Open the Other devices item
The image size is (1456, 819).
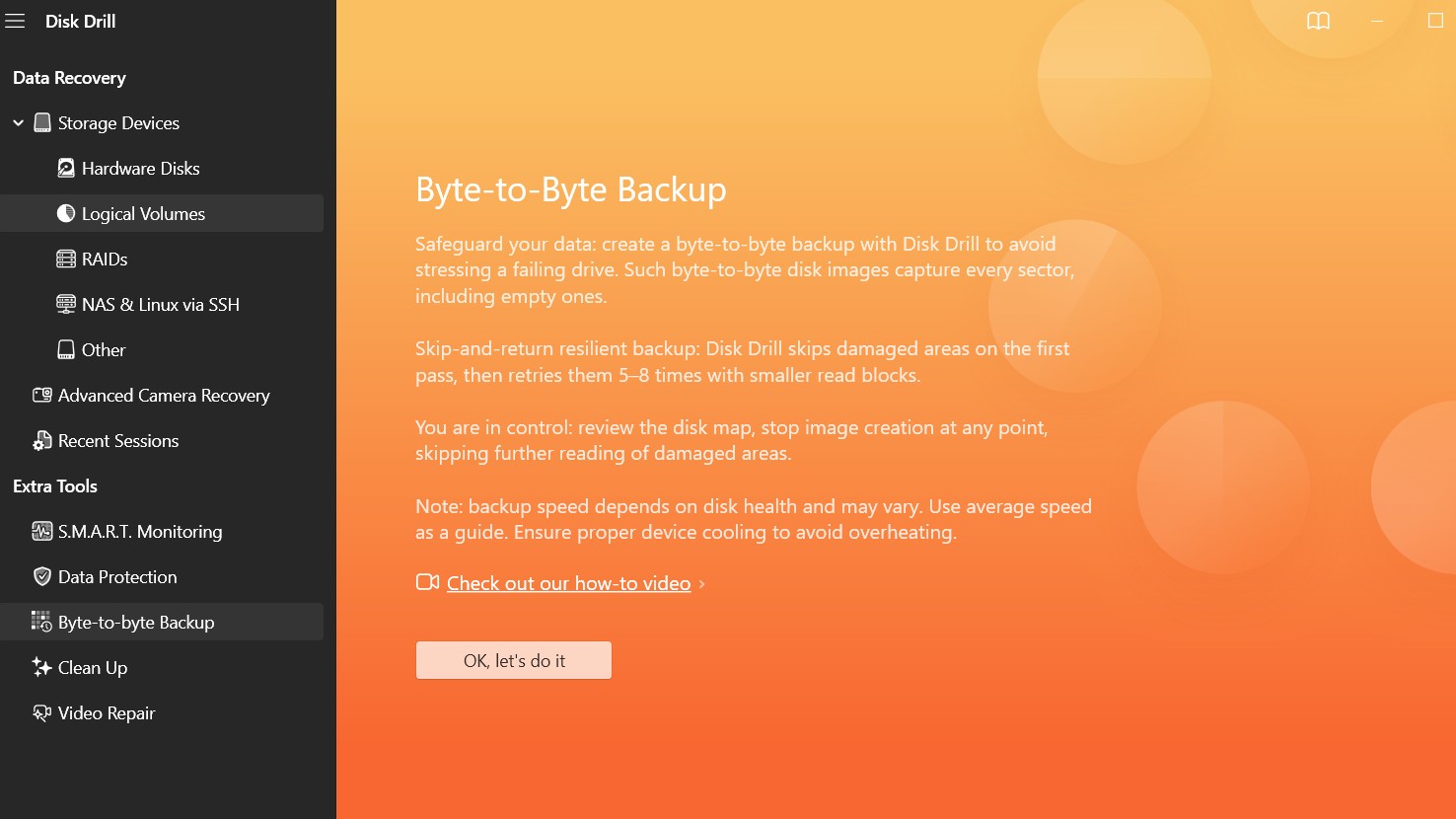[104, 350]
